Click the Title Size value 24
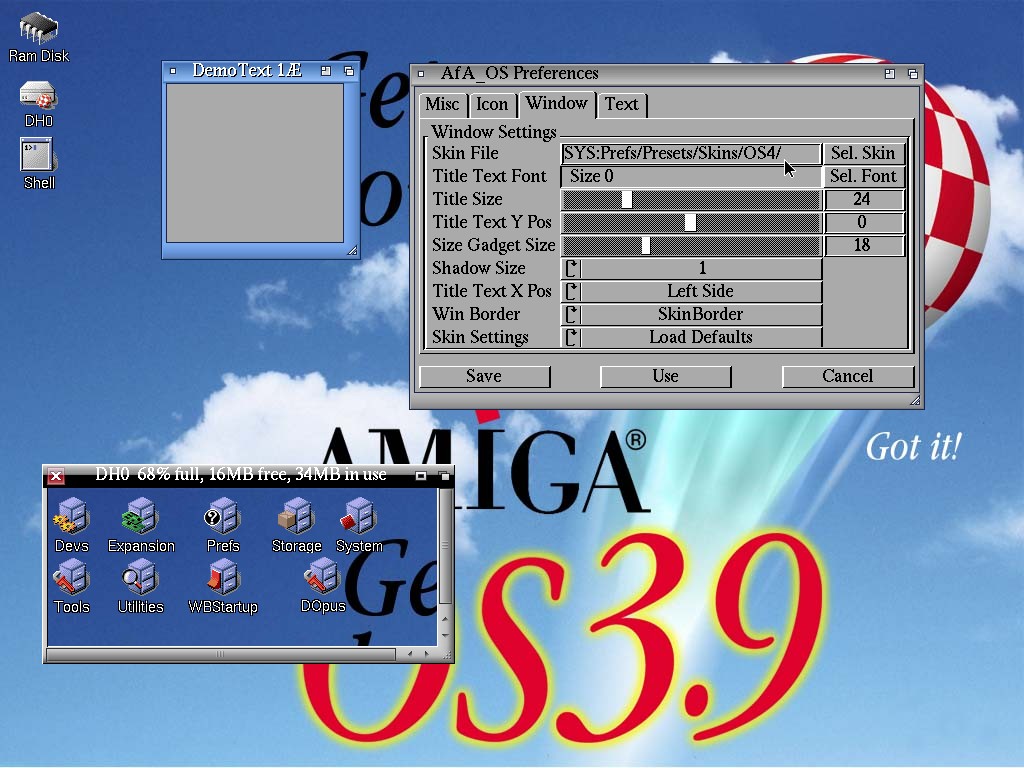The width and height of the screenshot is (1024, 768). [x=865, y=200]
